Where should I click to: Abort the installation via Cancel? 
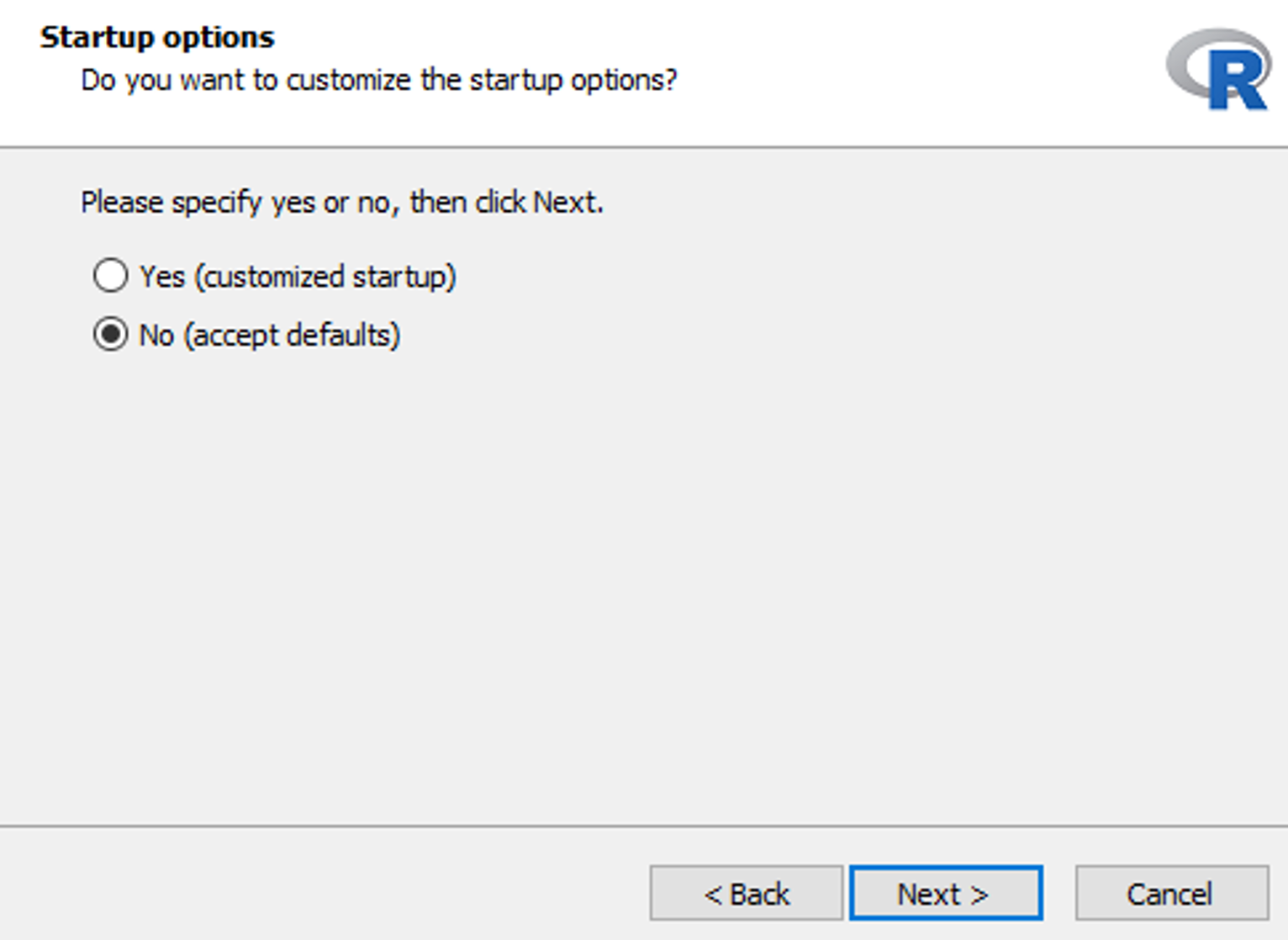point(1169,893)
